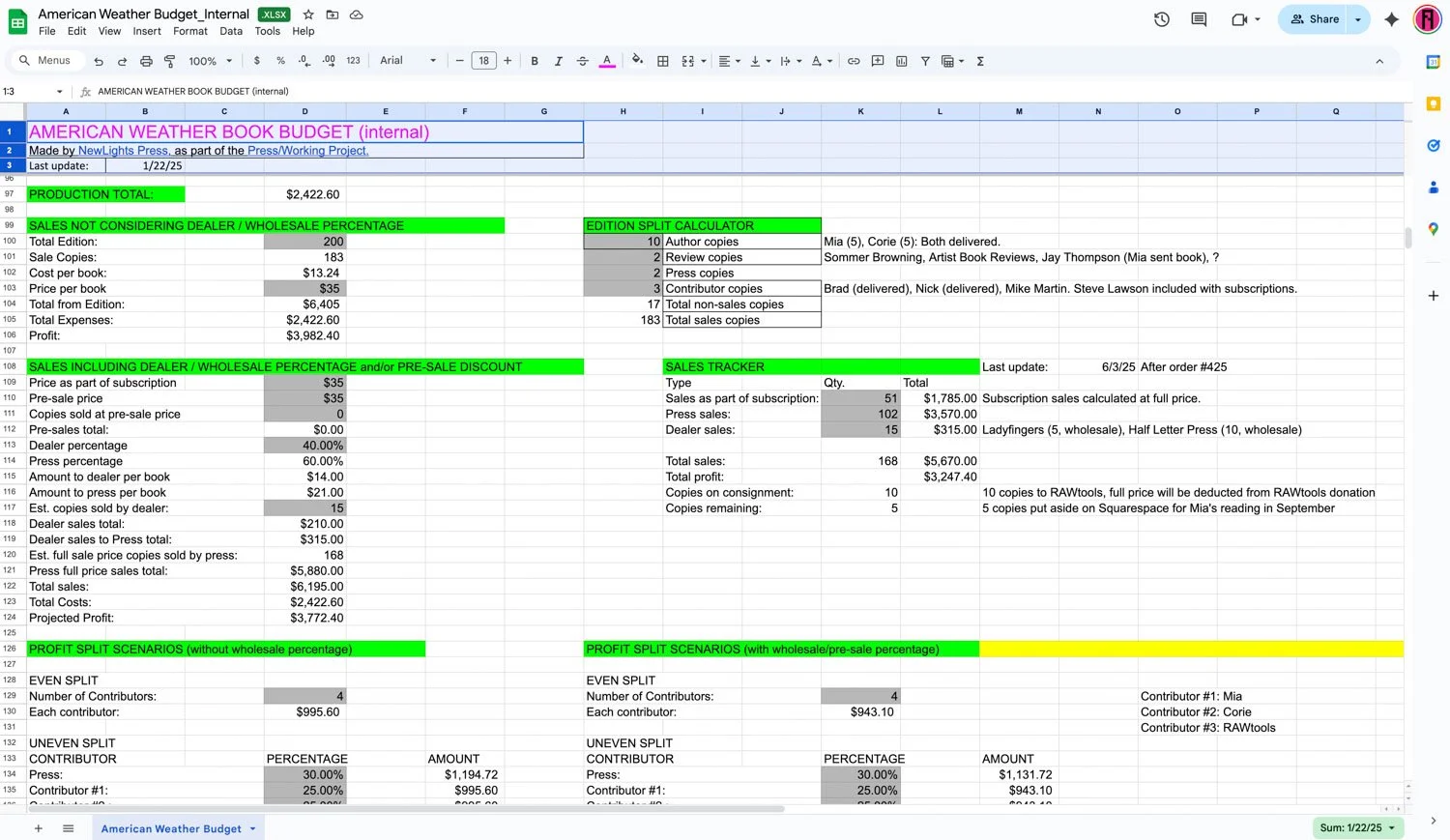The height and width of the screenshot is (840, 1450).
Task: Click the insert link icon
Action: click(854, 61)
